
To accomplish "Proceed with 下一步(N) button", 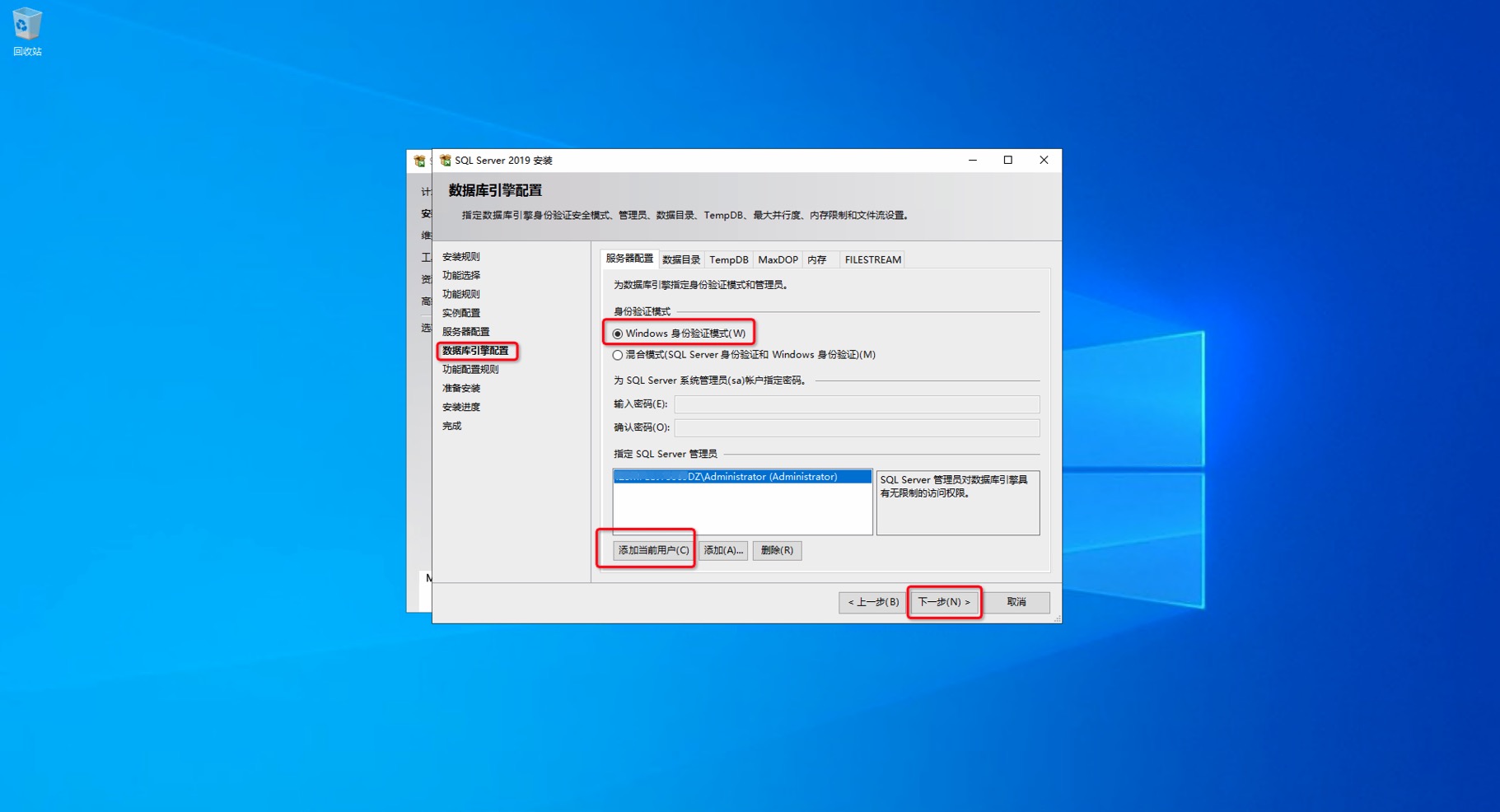I will (944, 602).
